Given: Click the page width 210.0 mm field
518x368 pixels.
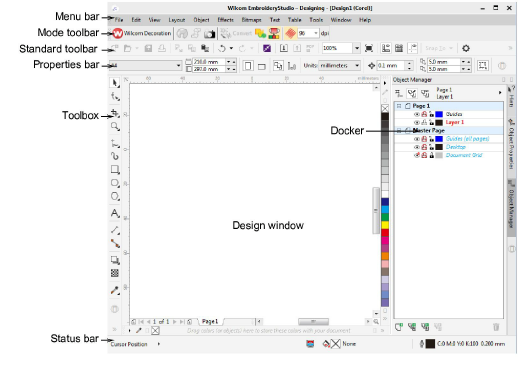Looking at the screenshot, I should [209, 62].
